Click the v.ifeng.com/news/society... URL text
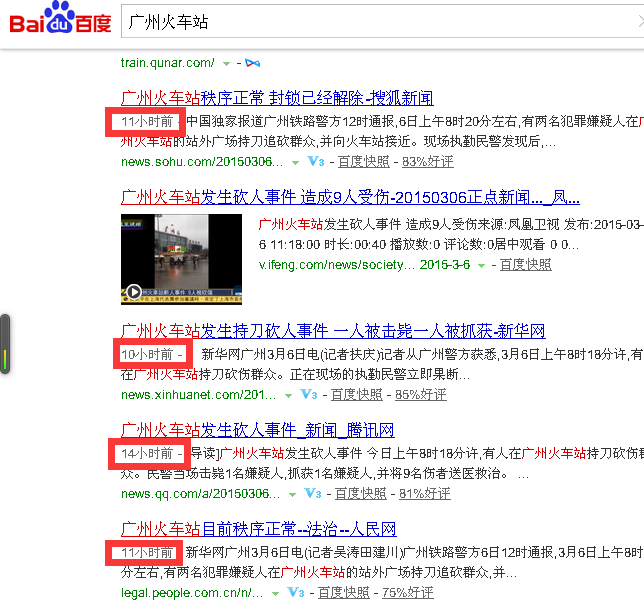The height and width of the screenshot is (611, 644). click(337, 265)
